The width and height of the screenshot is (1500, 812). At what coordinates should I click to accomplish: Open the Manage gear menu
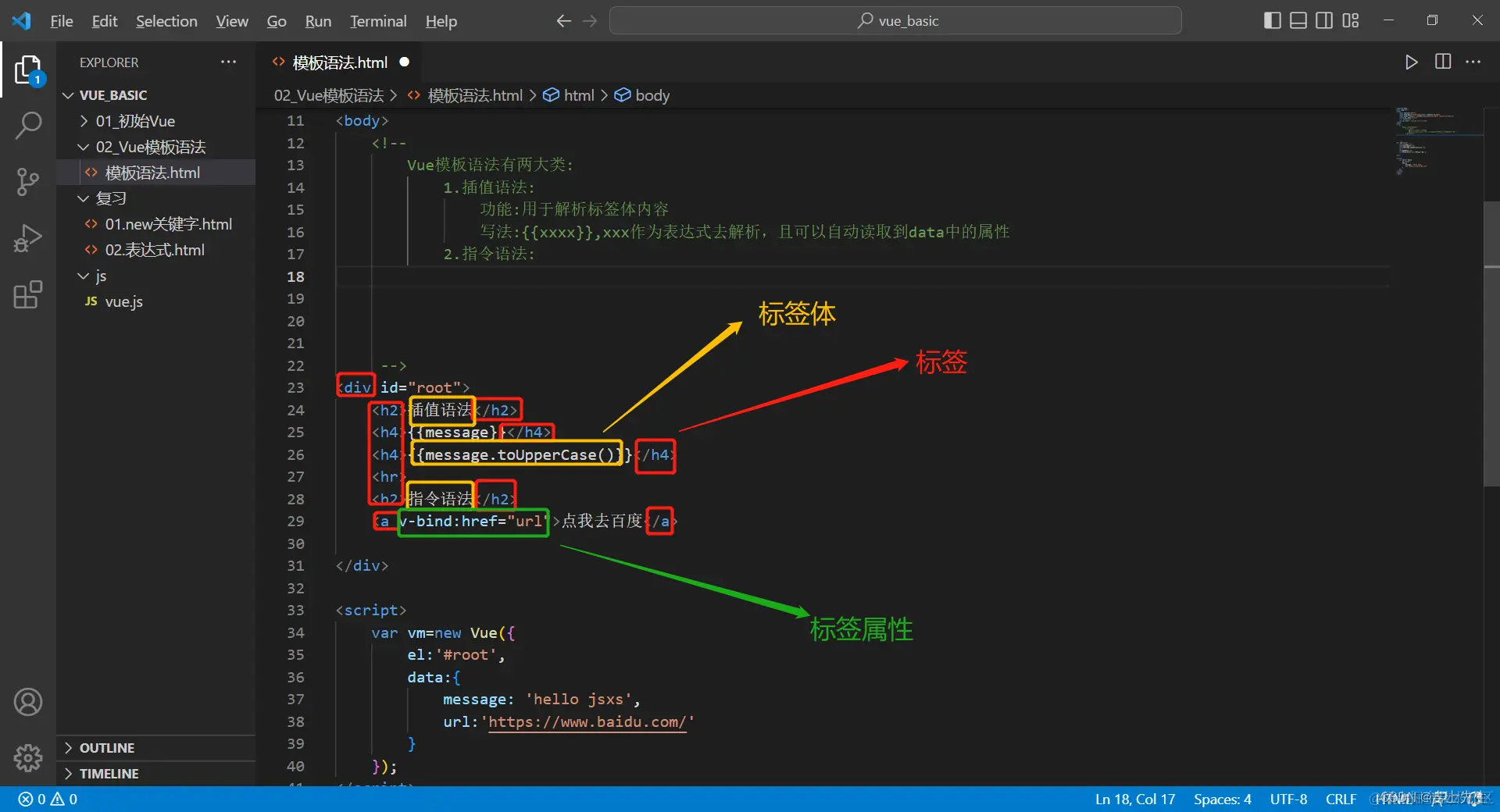pyautogui.click(x=28, y=757)
